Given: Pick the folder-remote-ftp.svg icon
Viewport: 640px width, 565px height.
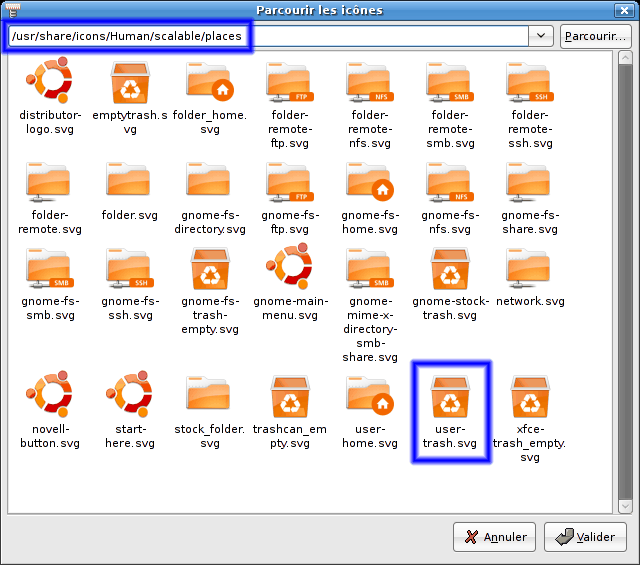Looking at the screenshot, I should click(x=290, y=82).
